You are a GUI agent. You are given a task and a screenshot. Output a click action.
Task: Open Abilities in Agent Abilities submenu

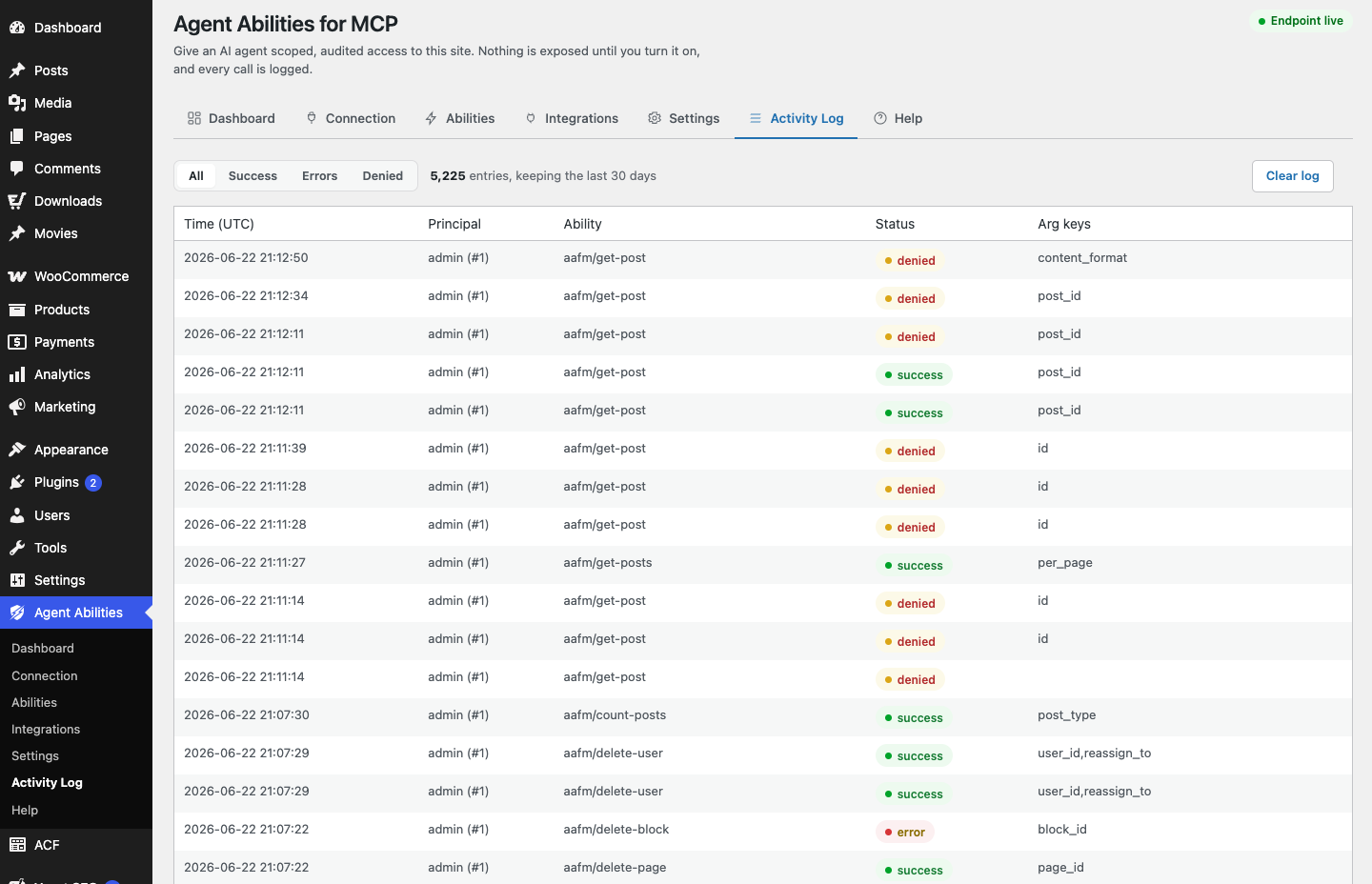click(34, 702)
